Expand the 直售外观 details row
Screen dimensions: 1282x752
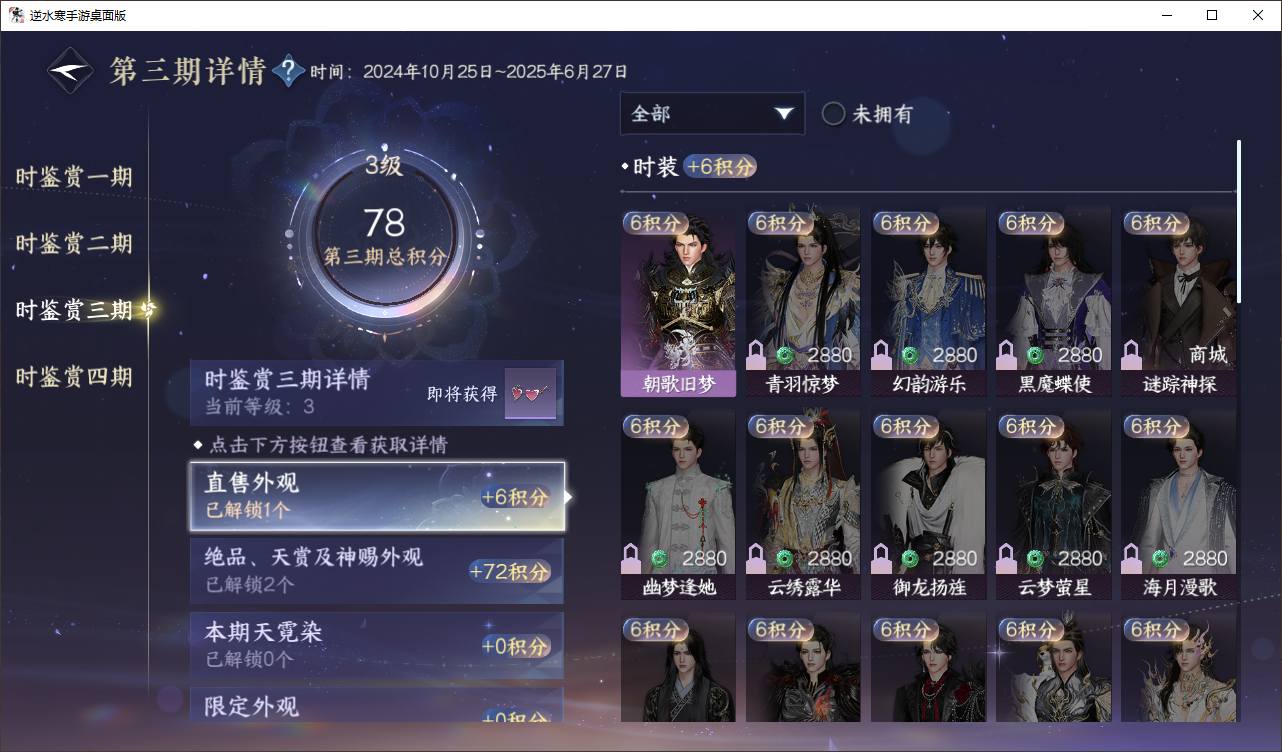point(377,496)
